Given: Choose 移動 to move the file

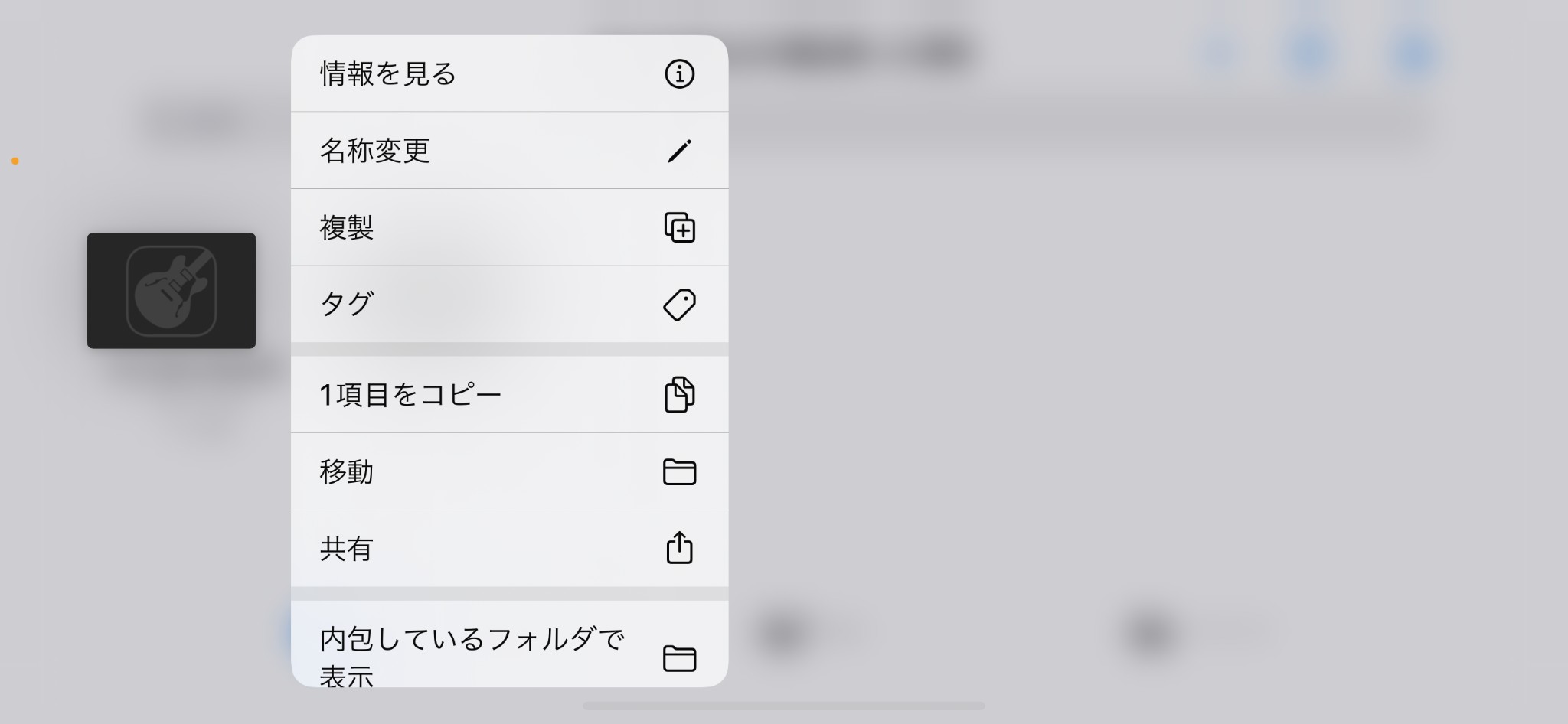Looking at the screenshot, I should [x=509, y=471].
